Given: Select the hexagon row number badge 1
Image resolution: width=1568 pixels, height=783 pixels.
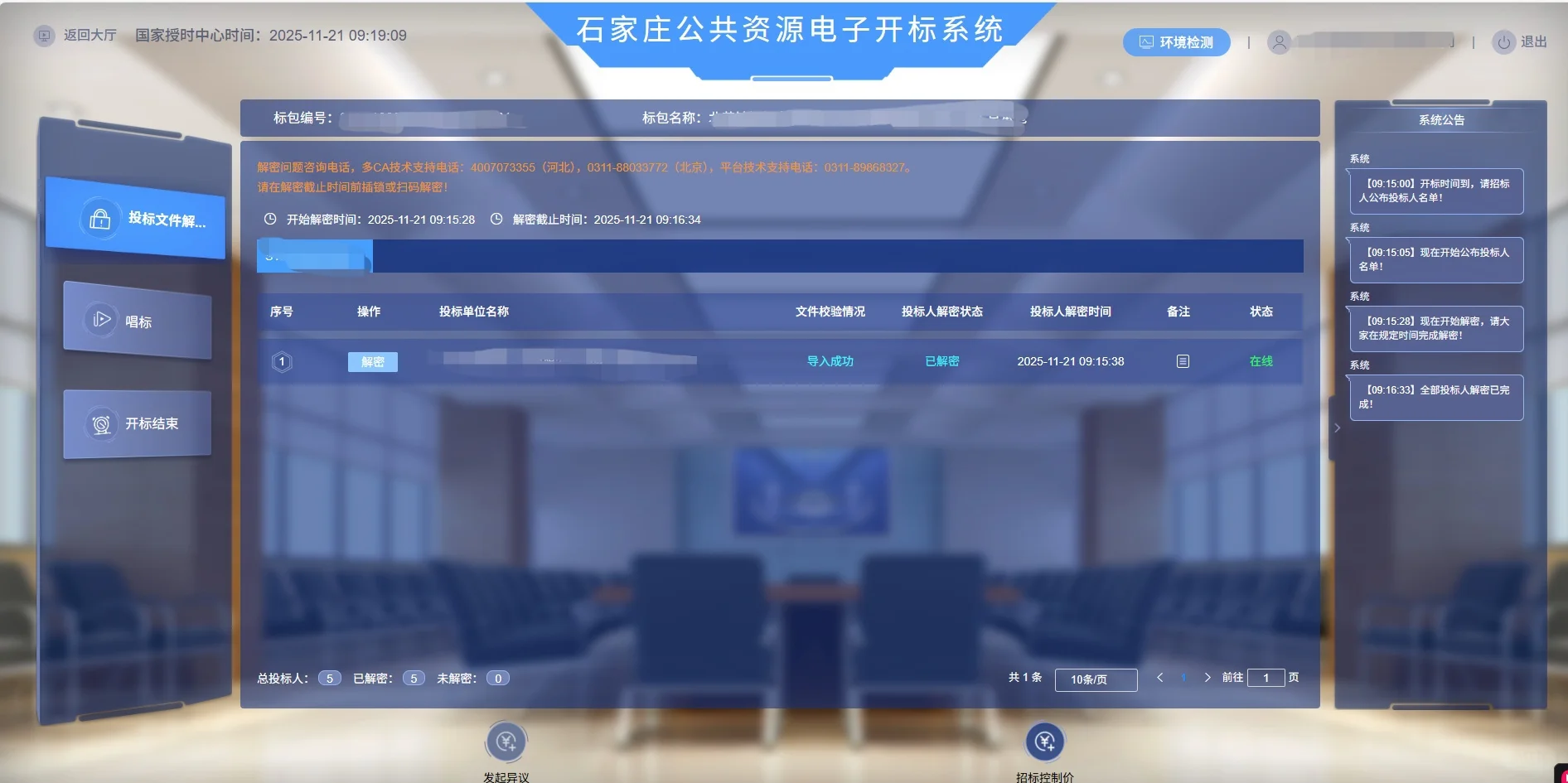Looking at the screenshot, I should pos(282,360).
